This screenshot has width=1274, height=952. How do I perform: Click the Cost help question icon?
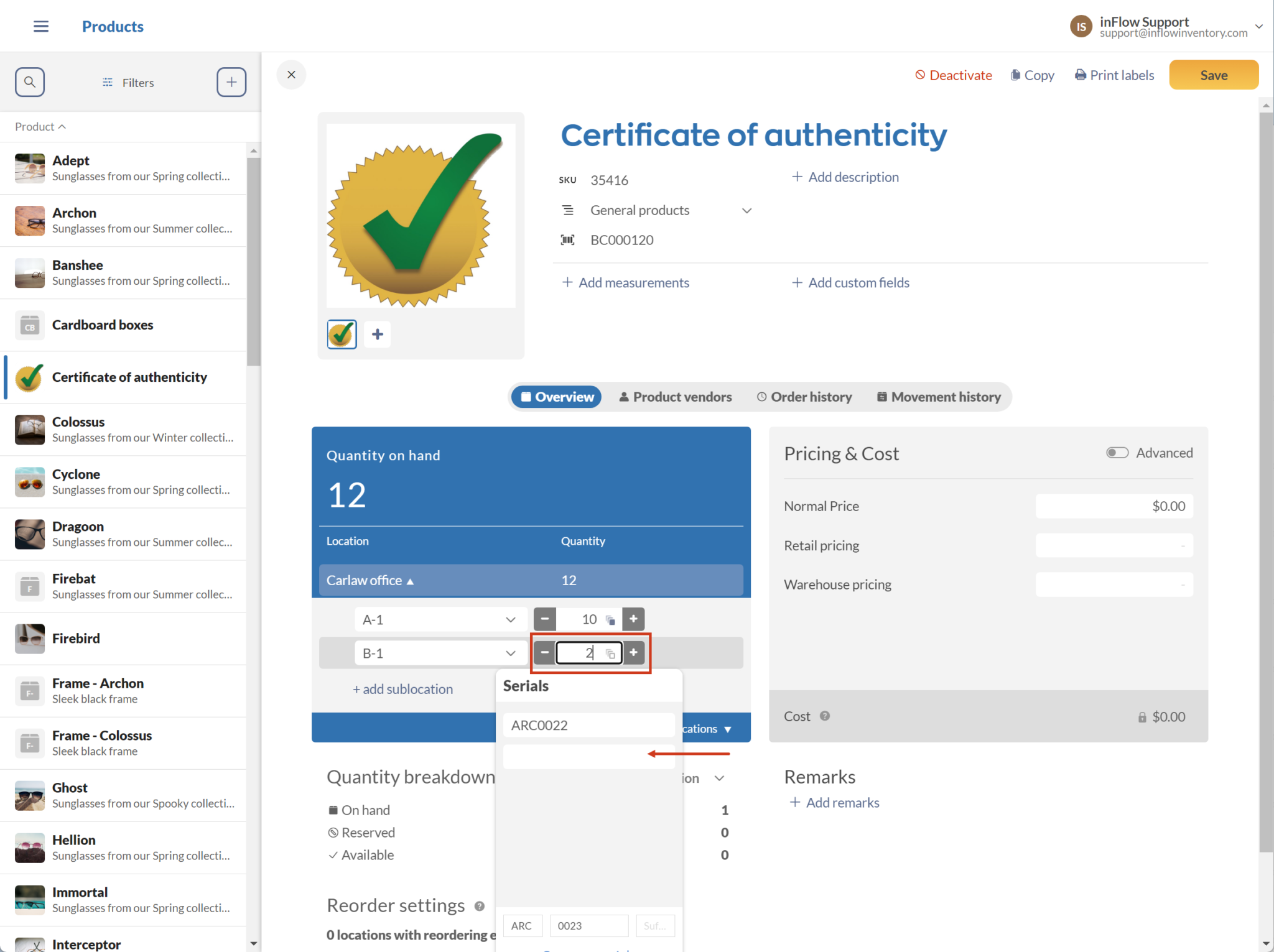825,716
